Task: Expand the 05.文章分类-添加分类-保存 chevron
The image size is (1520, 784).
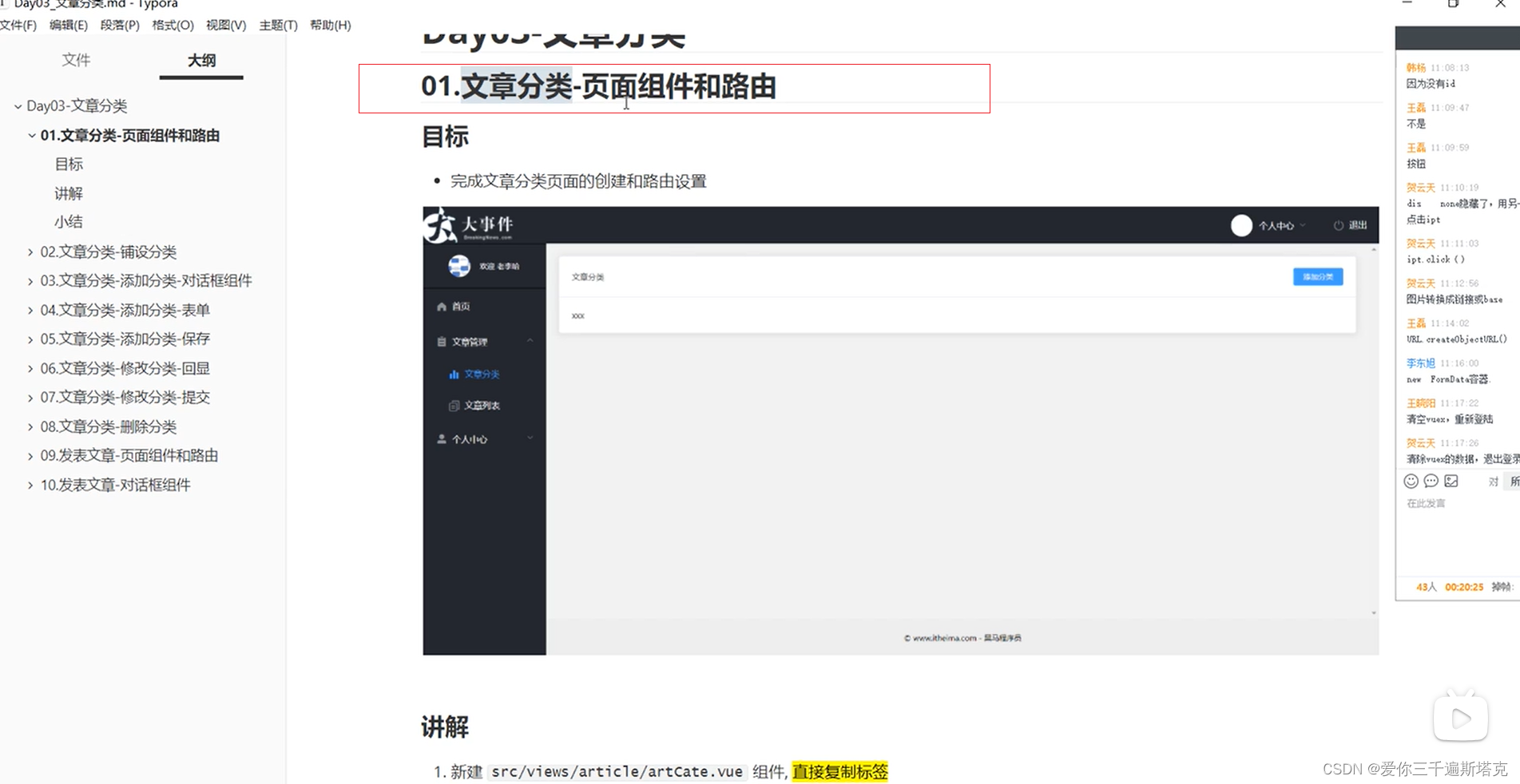Action: [x=30, y=339]
